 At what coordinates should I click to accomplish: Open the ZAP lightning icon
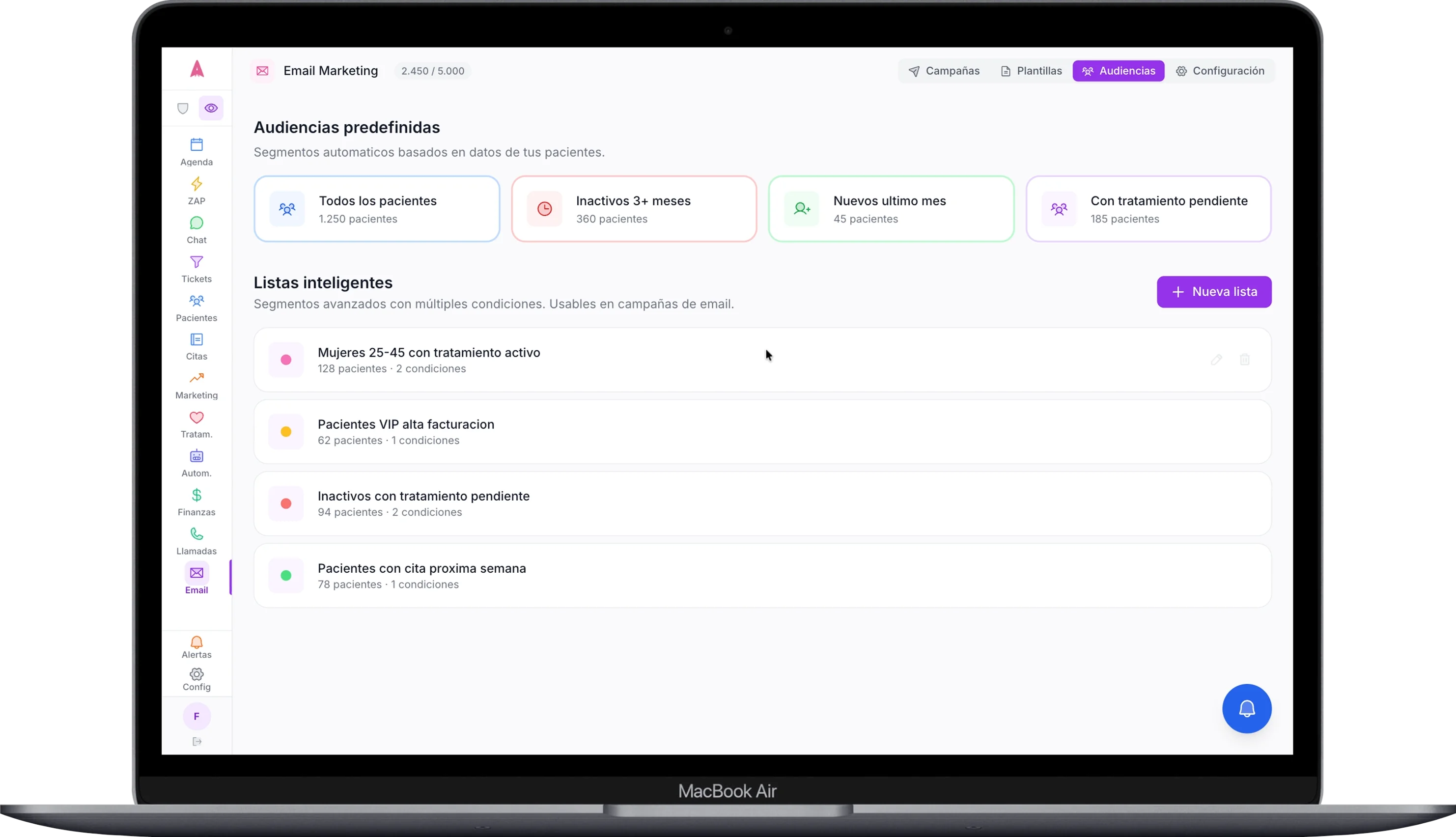196,184
